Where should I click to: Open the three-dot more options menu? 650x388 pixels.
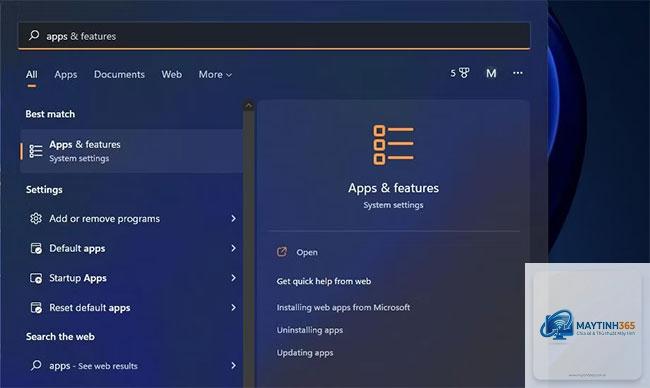pos(518,73)
